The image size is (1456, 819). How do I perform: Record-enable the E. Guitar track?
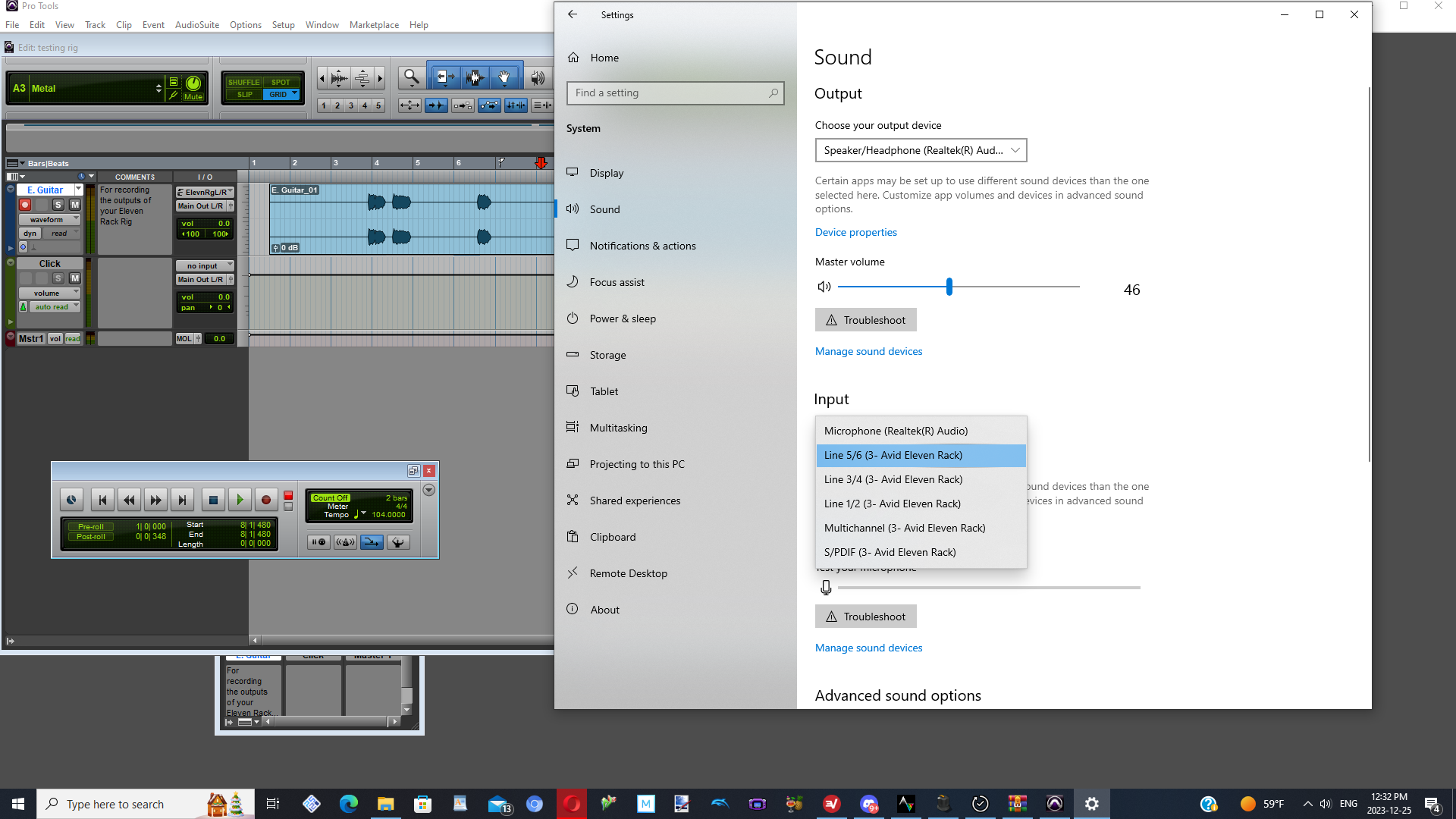[25, 205]
